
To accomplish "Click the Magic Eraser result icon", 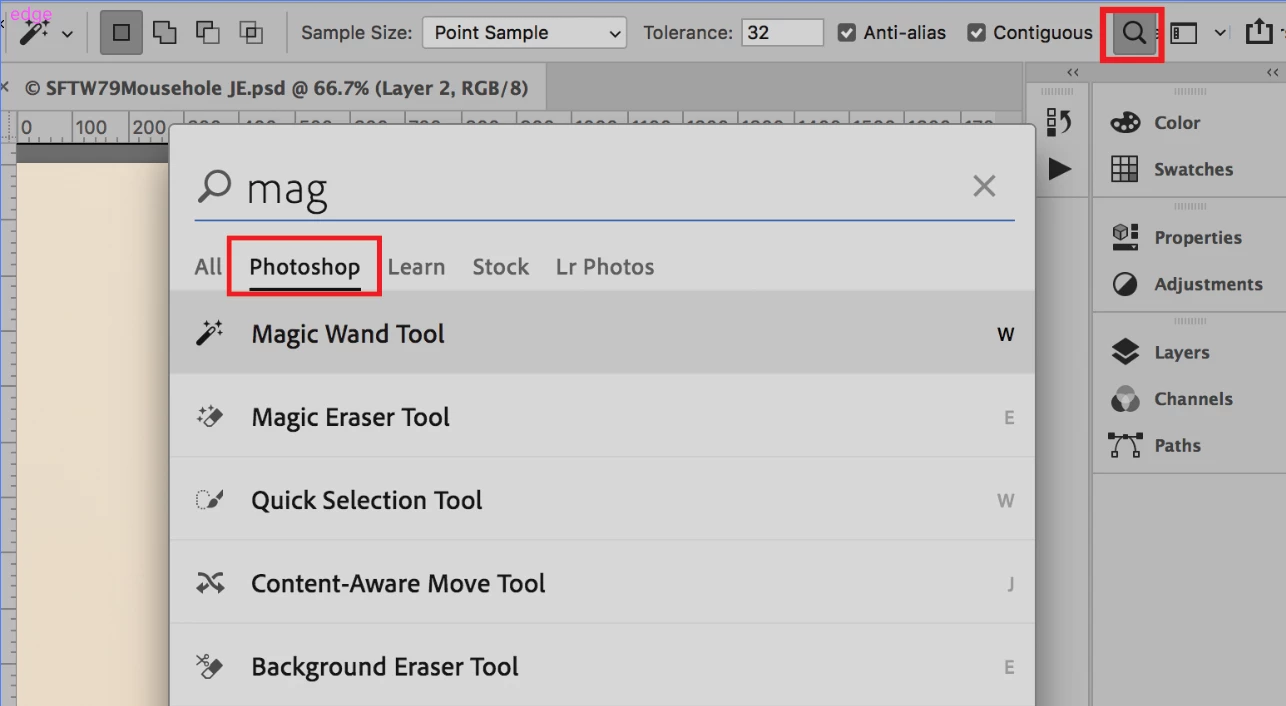I will (209, 416).
